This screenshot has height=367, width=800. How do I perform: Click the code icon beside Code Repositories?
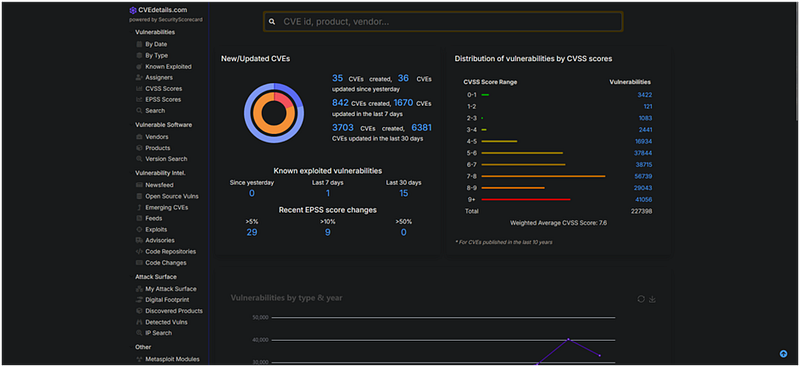[x=139, y=252]
